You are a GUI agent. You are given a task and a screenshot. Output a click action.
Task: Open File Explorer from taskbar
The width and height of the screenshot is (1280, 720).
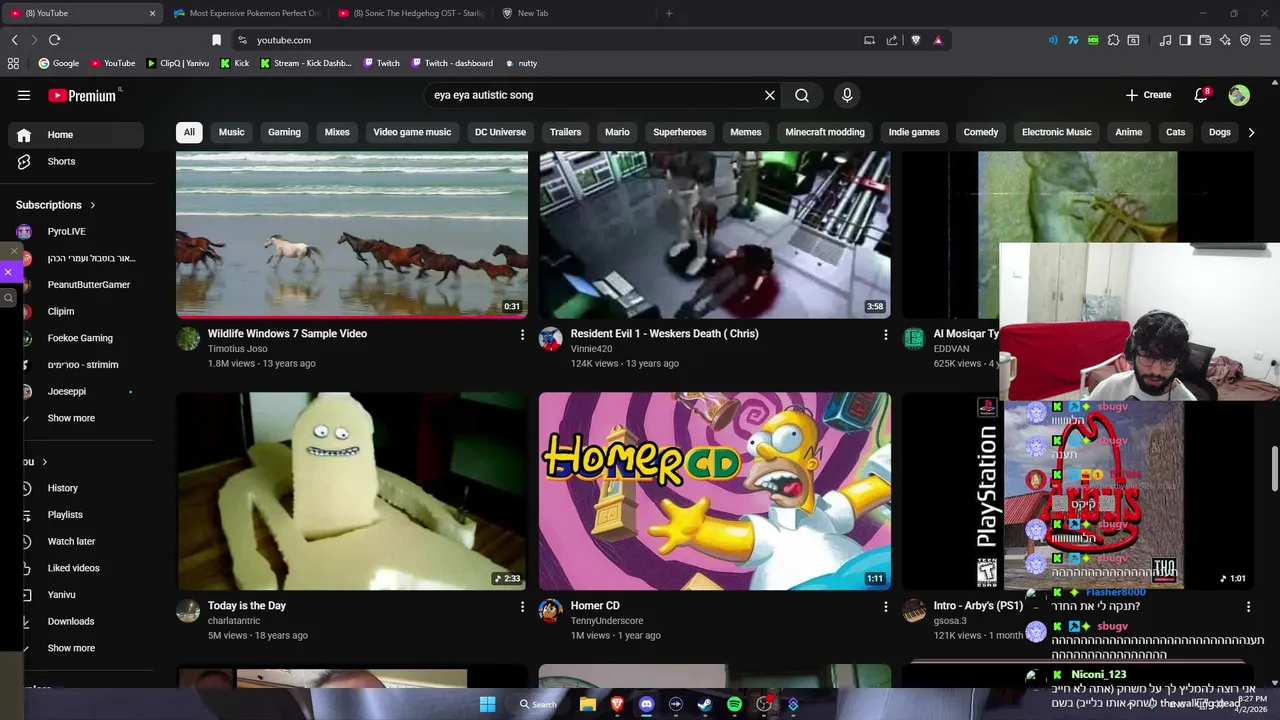588,705
